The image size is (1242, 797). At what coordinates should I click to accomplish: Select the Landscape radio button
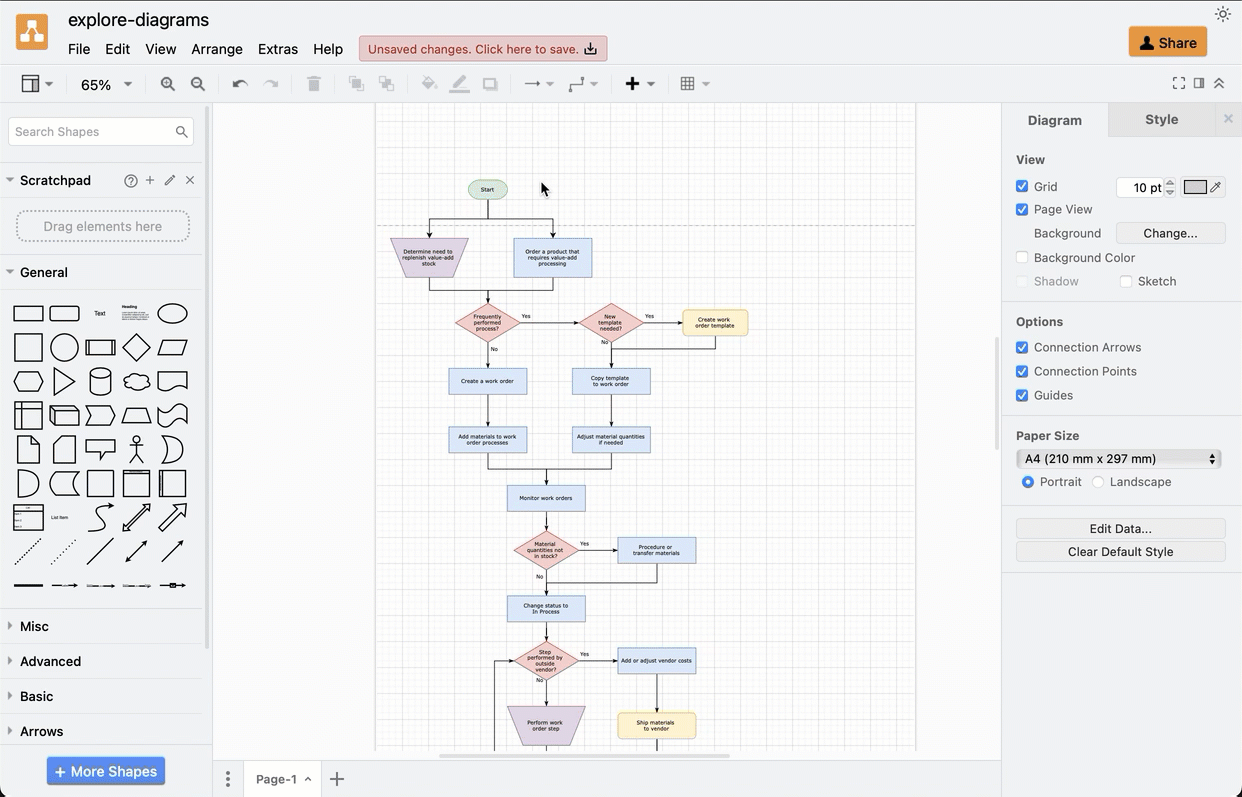[1097, 481]
